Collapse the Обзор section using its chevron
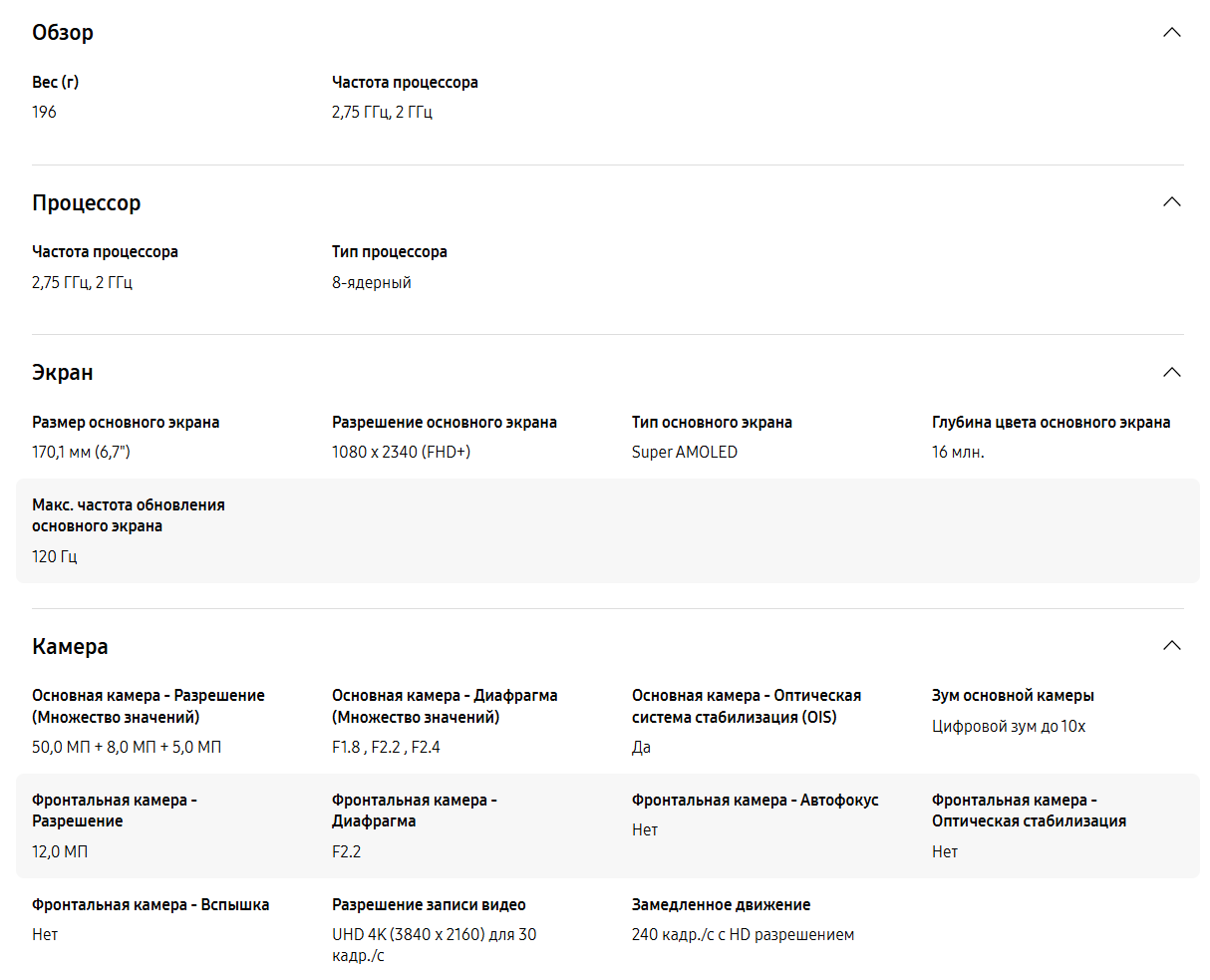 coord(1172,33)
